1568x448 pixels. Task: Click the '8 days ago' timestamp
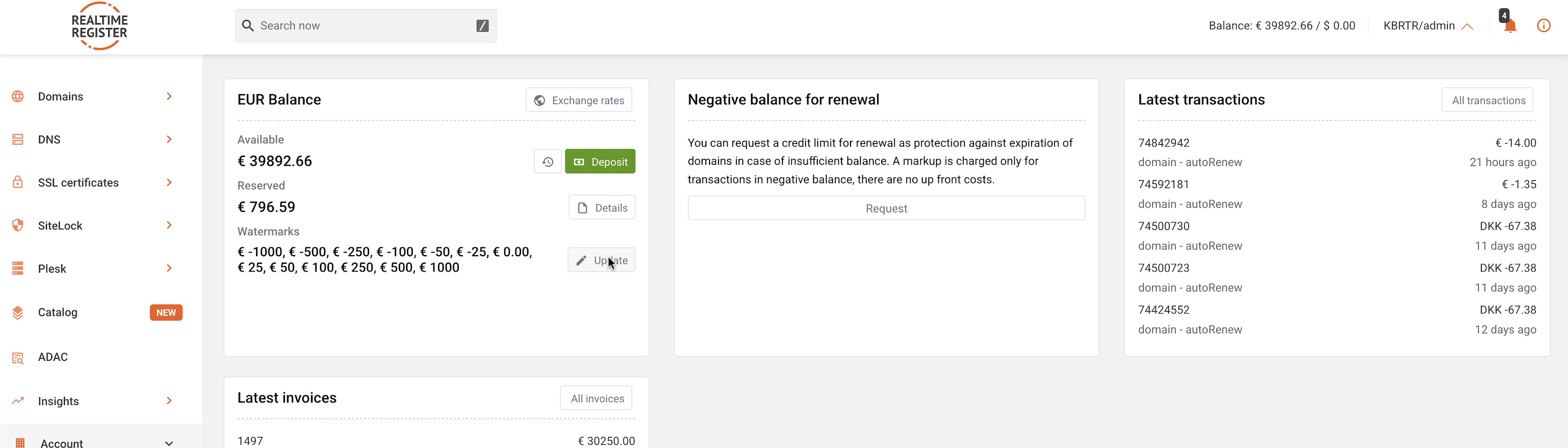(1508, 204)
